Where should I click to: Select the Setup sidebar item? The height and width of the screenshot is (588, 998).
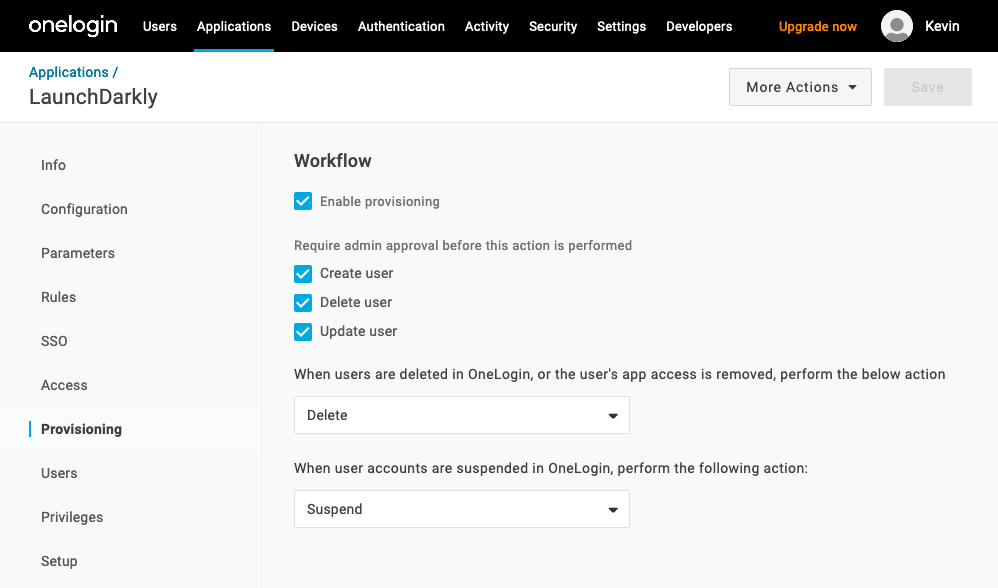[59, 561]
